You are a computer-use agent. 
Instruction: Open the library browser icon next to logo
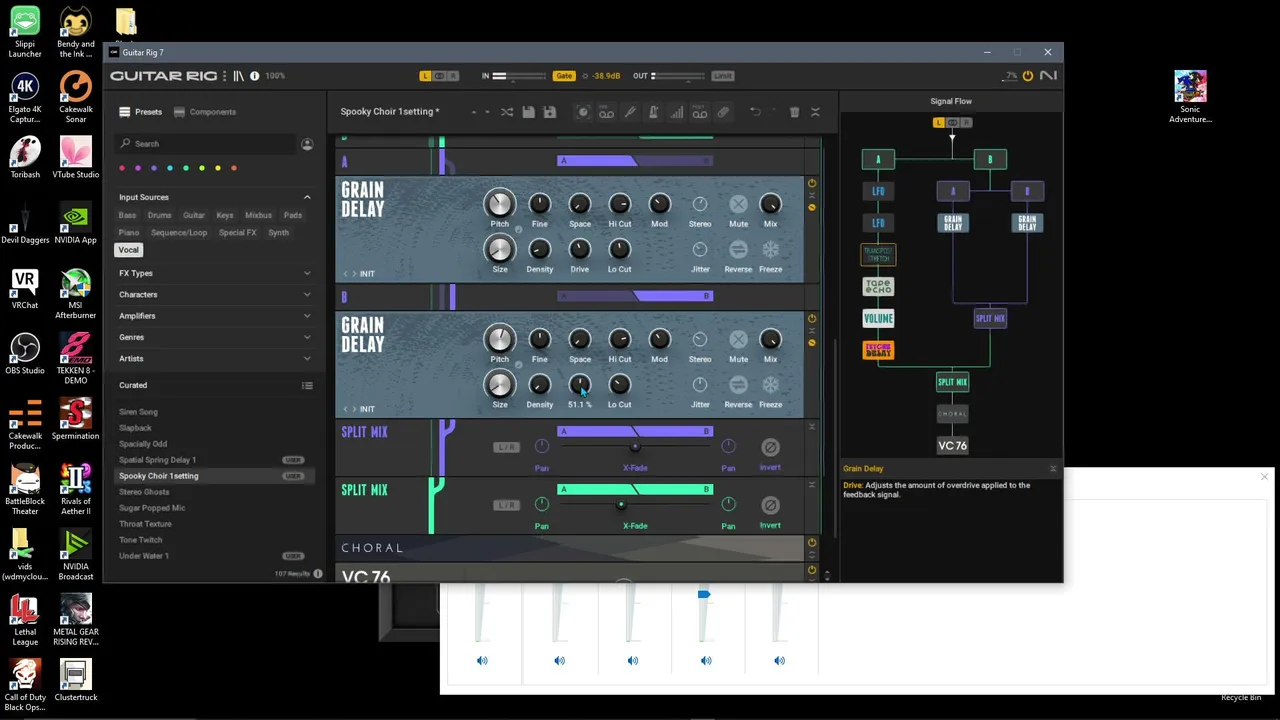[x=238, y=76]
